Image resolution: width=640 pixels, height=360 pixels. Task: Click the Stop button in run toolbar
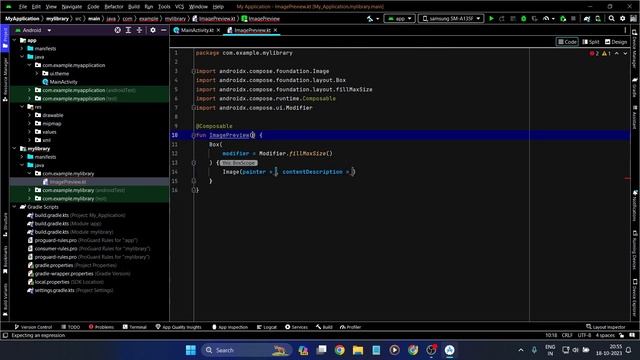(x=573, y=19)
